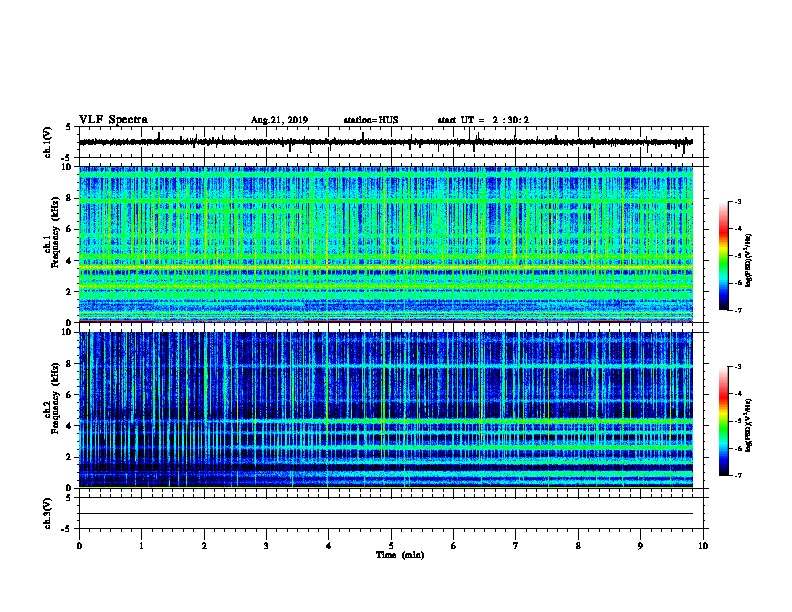Select the start UT time label
The width and height of the screenshot is (792, 612).
(483, 120)
